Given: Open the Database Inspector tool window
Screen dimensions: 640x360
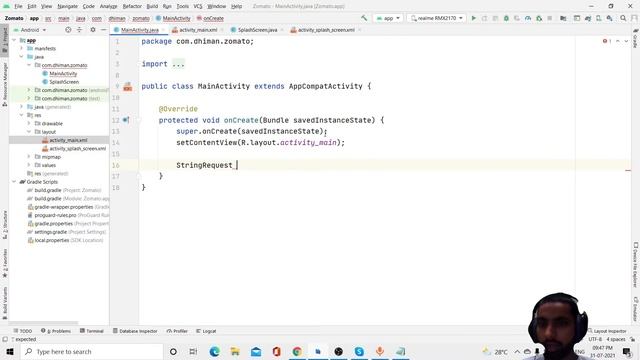Looking at the screenshot, I should pos(135,331).
